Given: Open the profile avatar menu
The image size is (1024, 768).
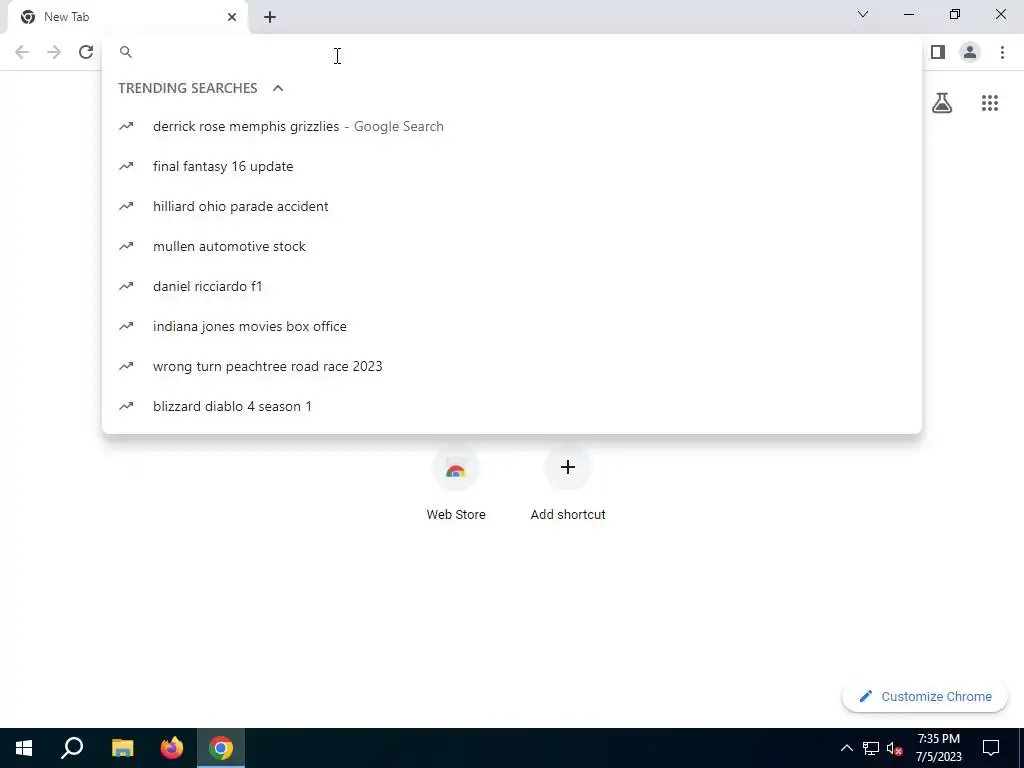Looking at the screenshot, I should coord(970,52).
